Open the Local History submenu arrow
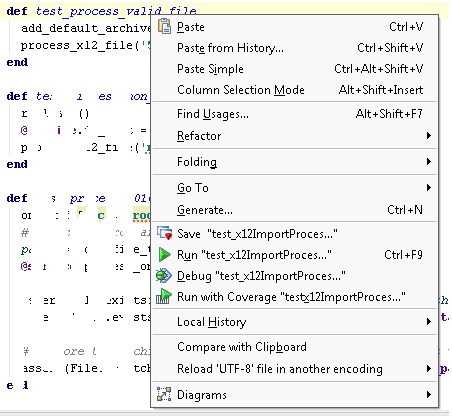The height and width of the screenshot is (417, 452). [429, 322]
